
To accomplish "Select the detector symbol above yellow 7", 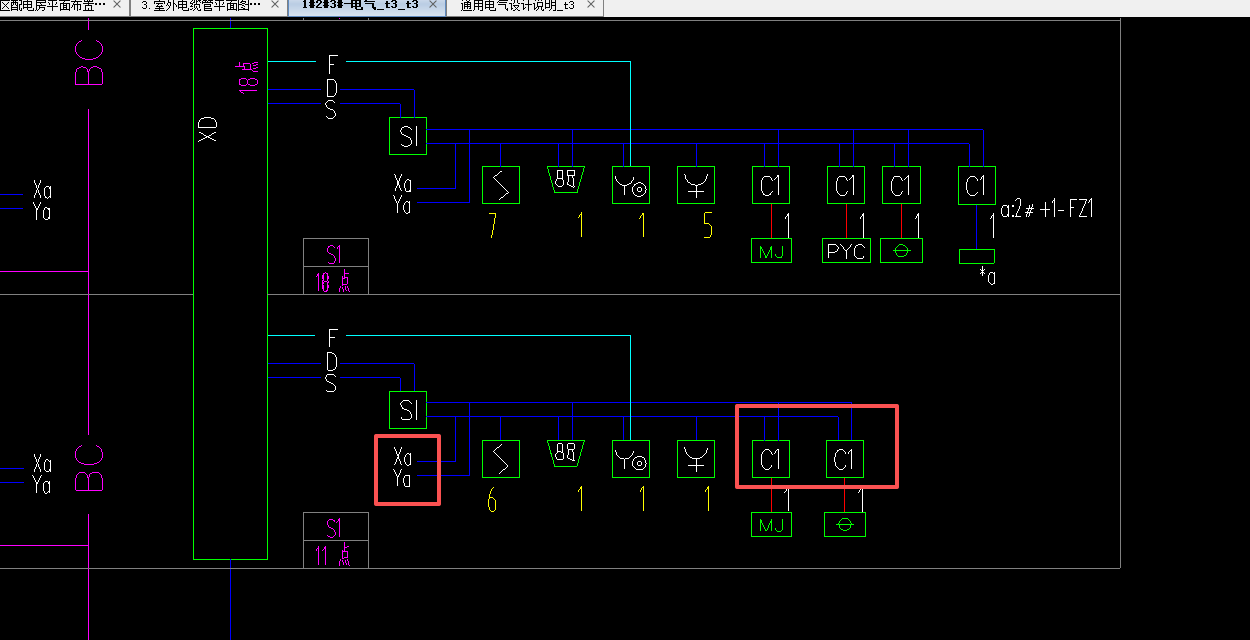I will click(501, 185).
